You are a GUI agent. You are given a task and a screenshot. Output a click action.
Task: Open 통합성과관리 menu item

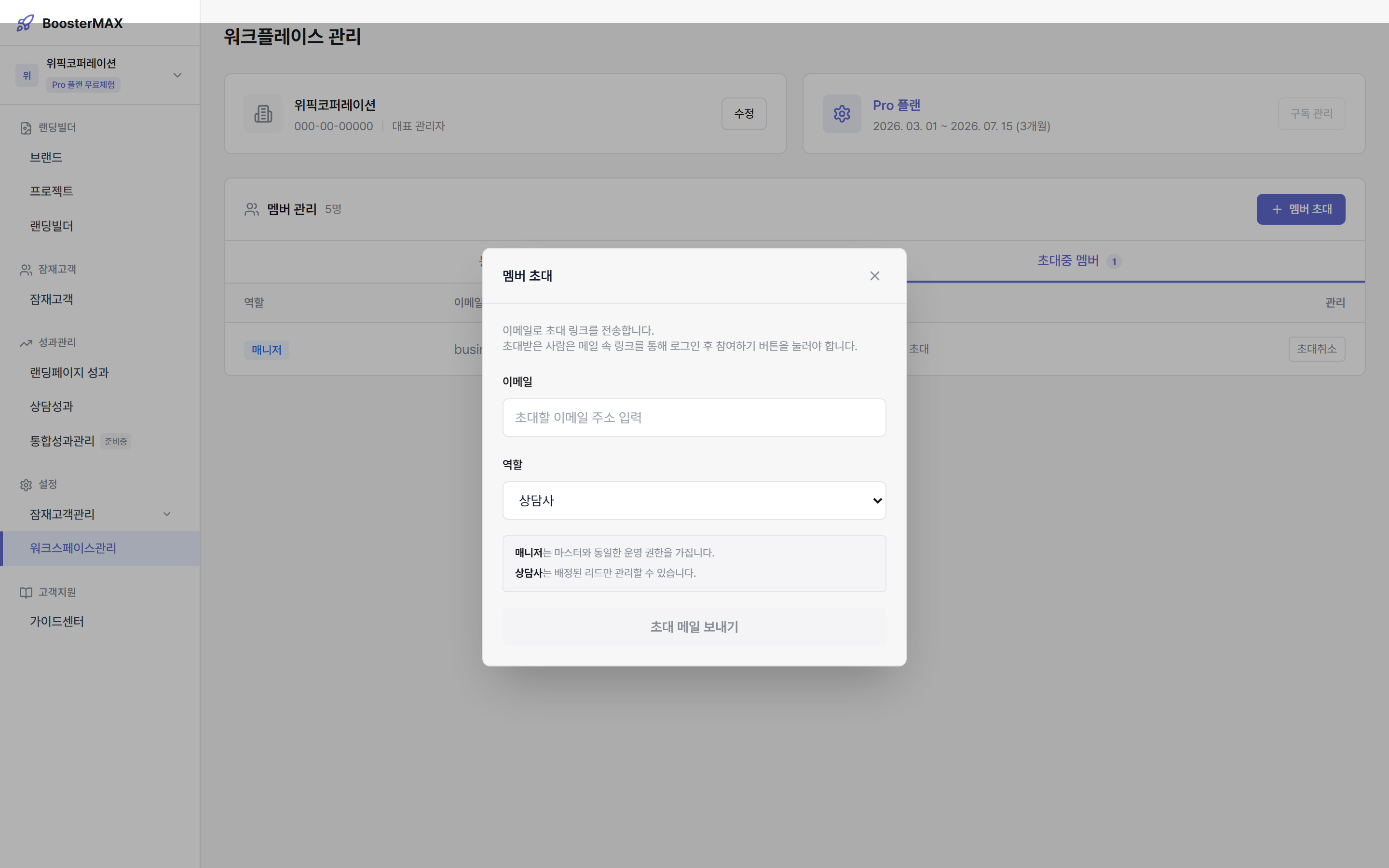[x=62, y=441]
